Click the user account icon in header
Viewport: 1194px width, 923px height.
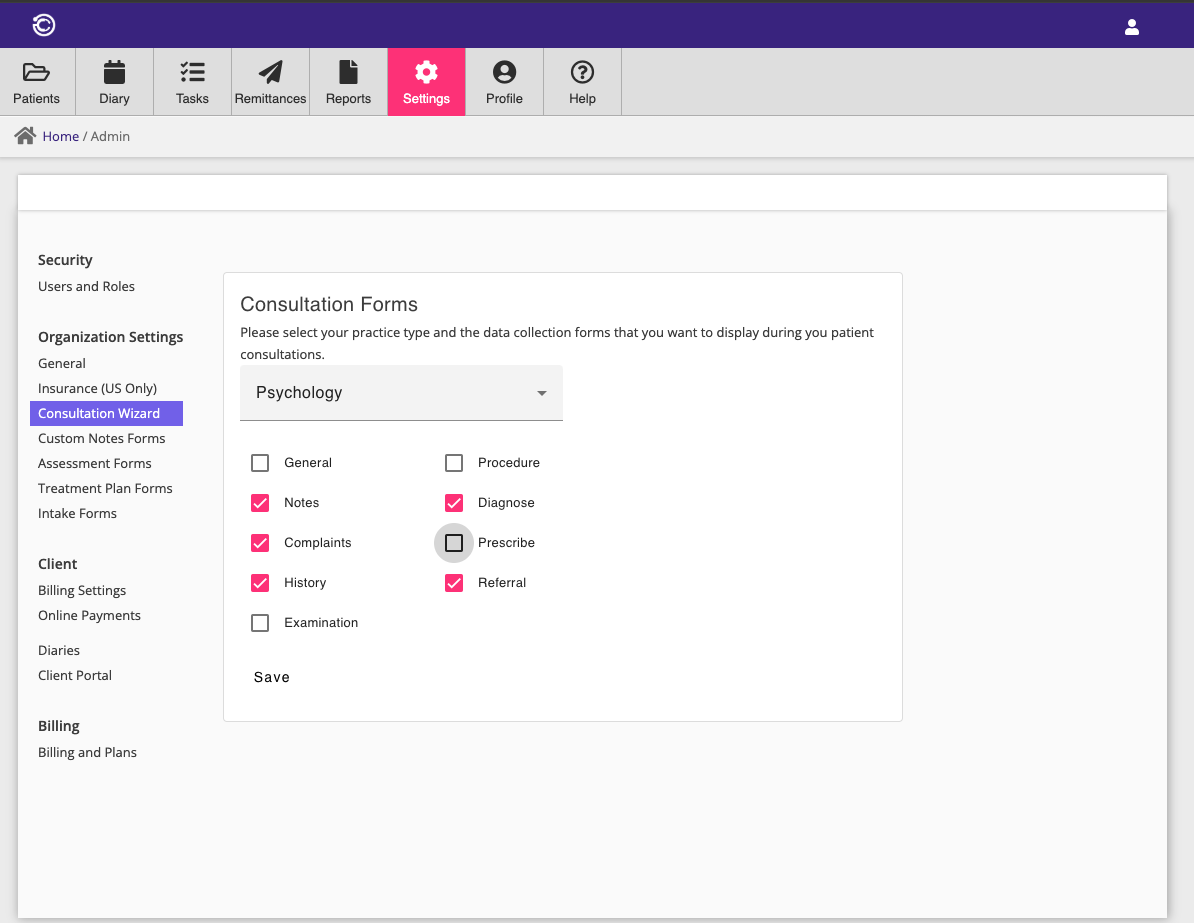pos(1132,27)
